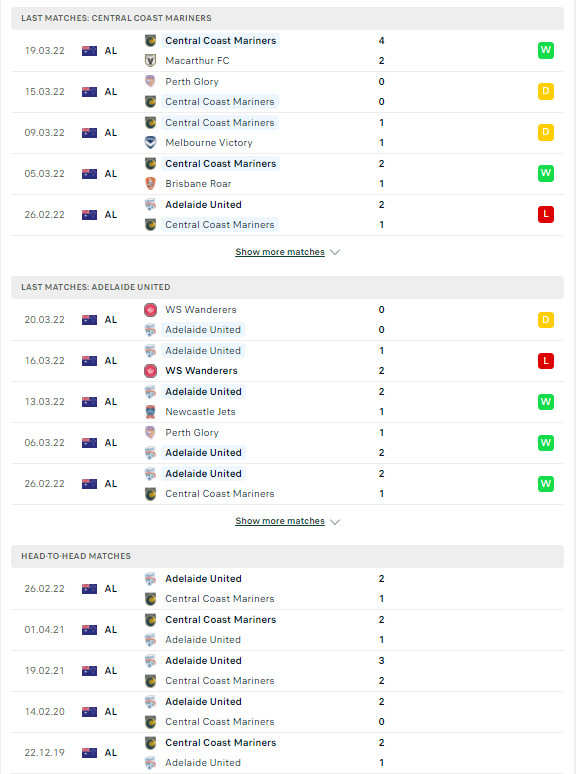The image size is (576, 774).
Task: Open Show more matches under Central Coast Mariners
Action: [280, 252]
